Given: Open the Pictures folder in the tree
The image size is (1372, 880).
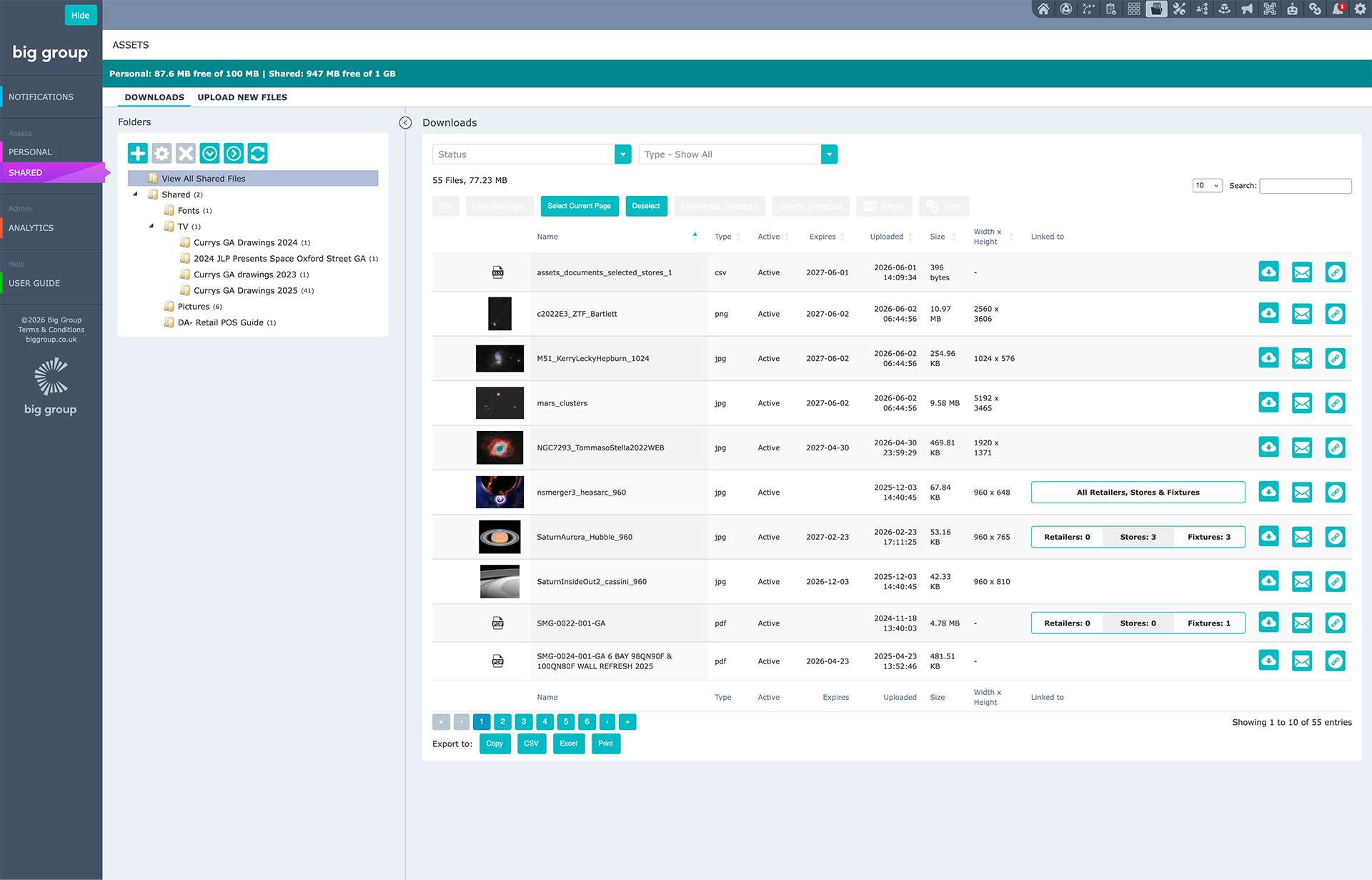Looking at the screenshot, I should coord(194,307).
